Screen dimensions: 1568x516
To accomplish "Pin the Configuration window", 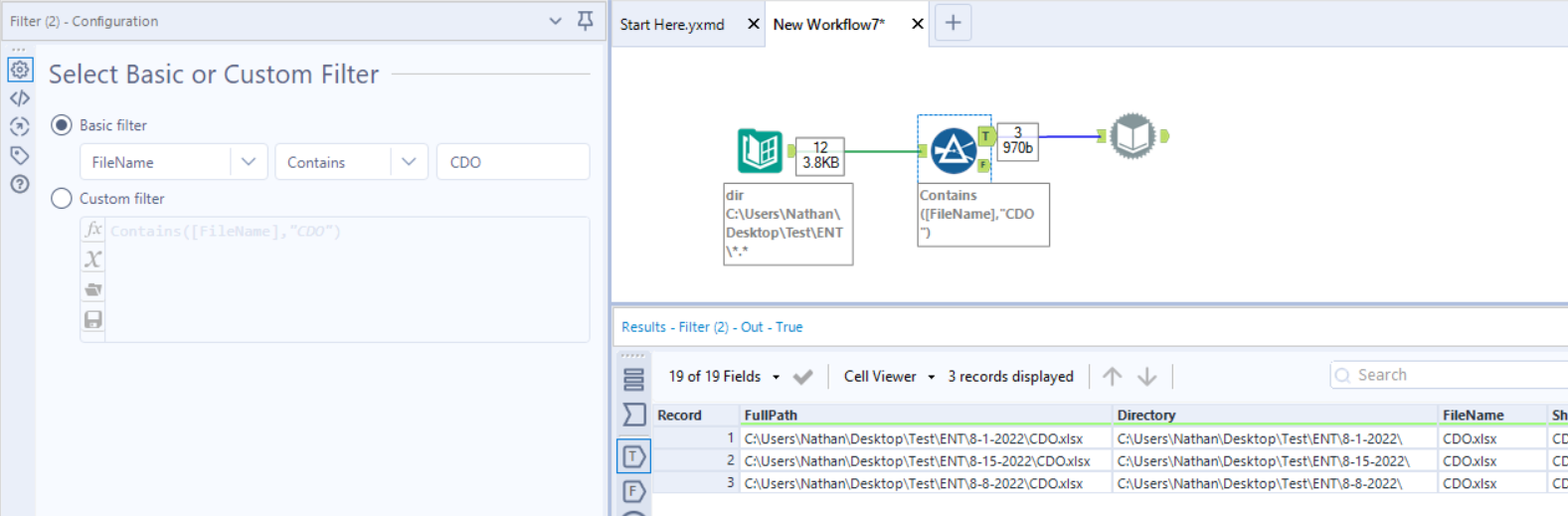I will (x=586, y=21).
